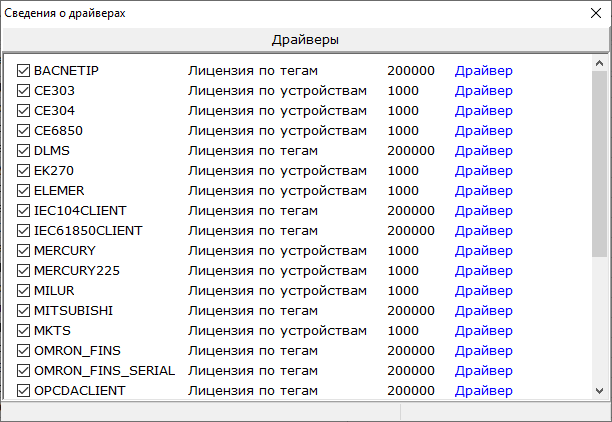612x422 pixels.
Task: Click the 200000 value in OMRON_FINS row
Action: [x=411, y=351]
